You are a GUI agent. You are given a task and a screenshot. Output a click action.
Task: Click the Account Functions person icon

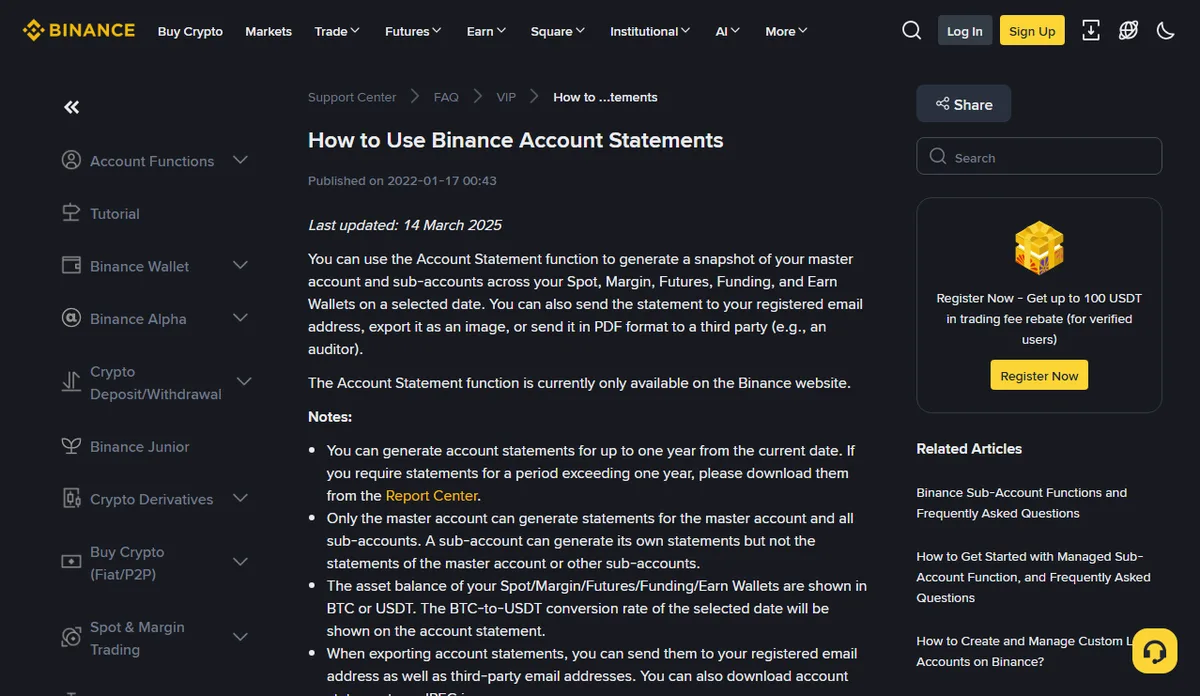(x=71, y=160)
